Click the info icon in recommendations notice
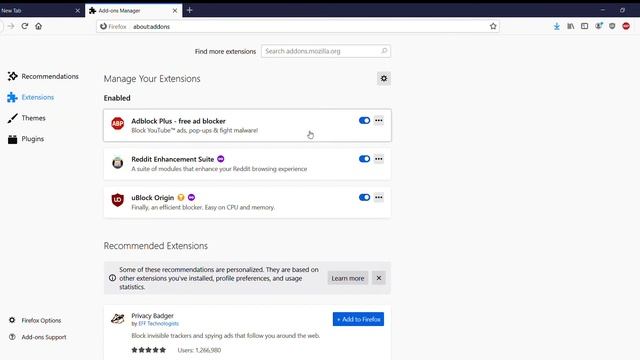This screenshot has width=640, height=360. coord(112,278)
